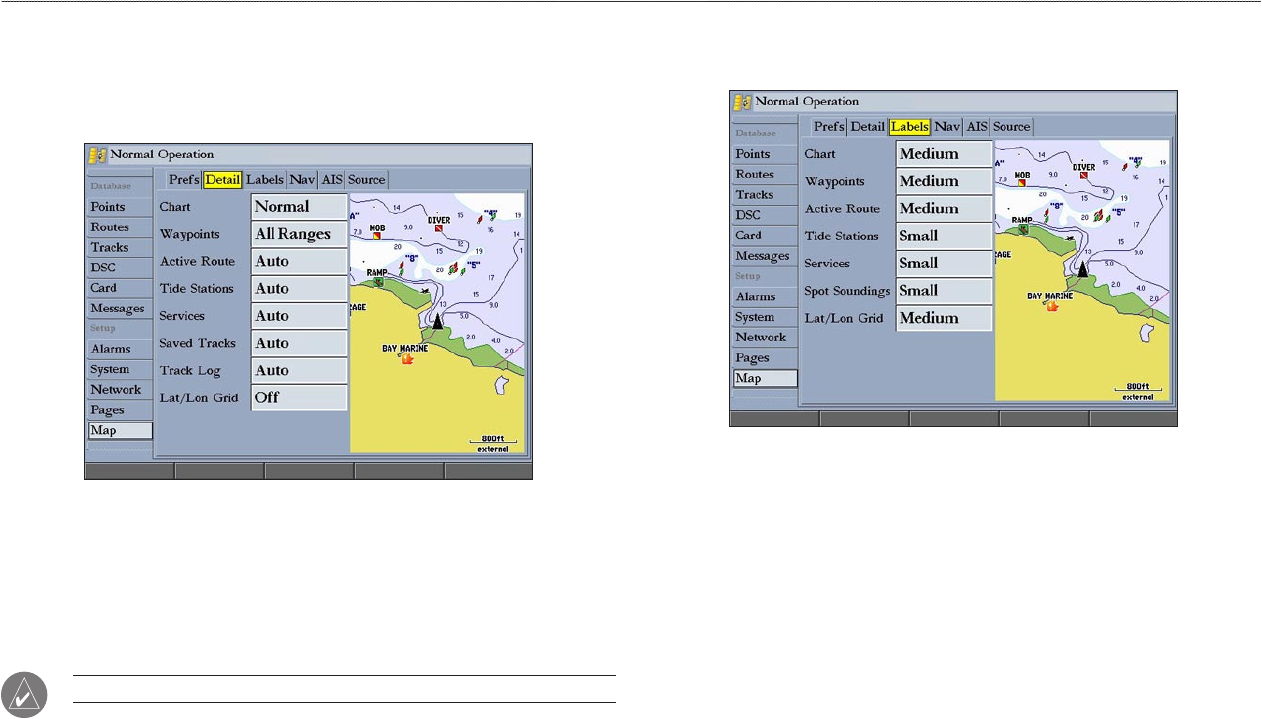This screenshot has width=1262, height=719.
Task: Open DSC in the Labels screen sidebar
Action: [x=765, y=215]
